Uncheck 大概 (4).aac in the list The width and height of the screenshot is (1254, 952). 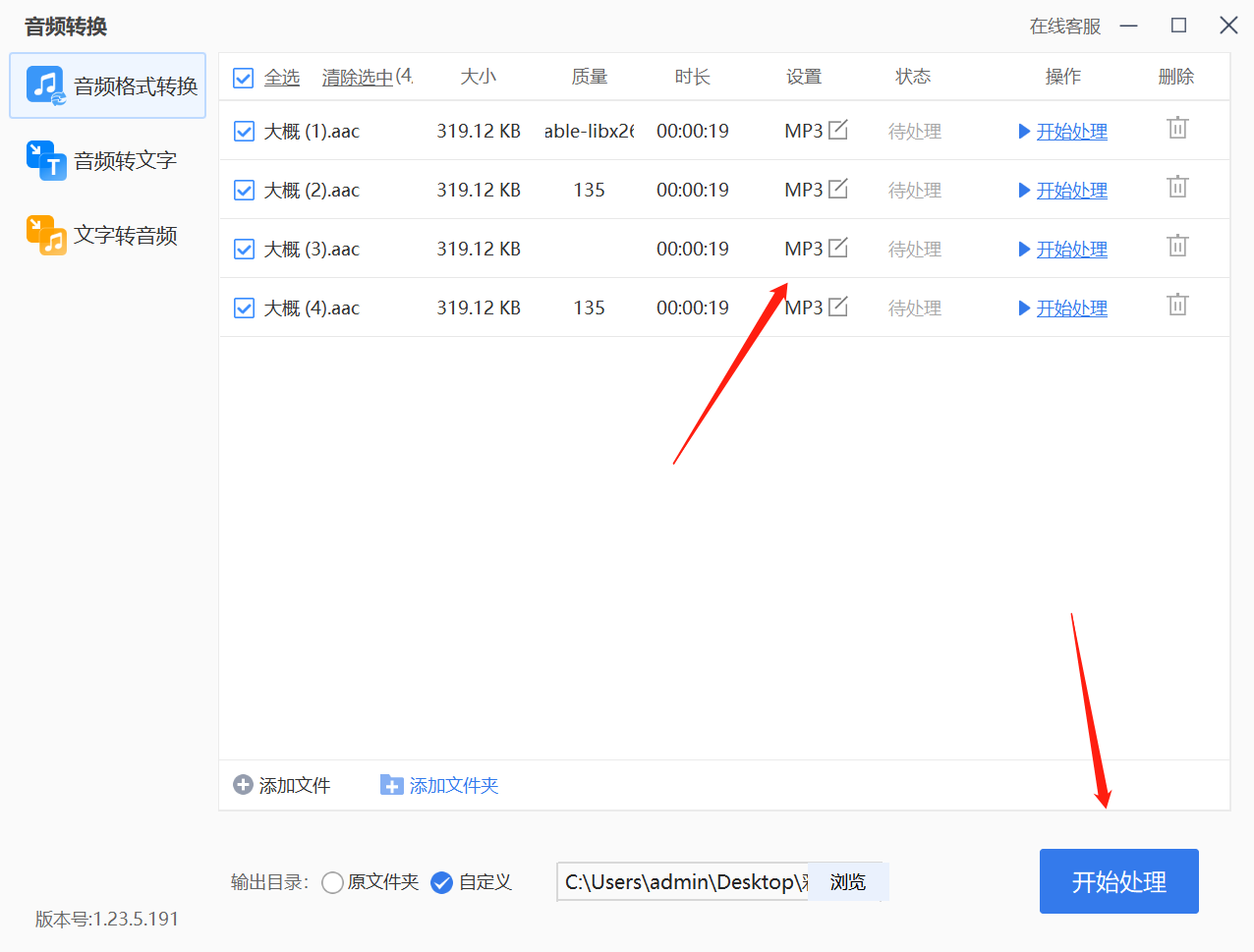coord(243,308)
